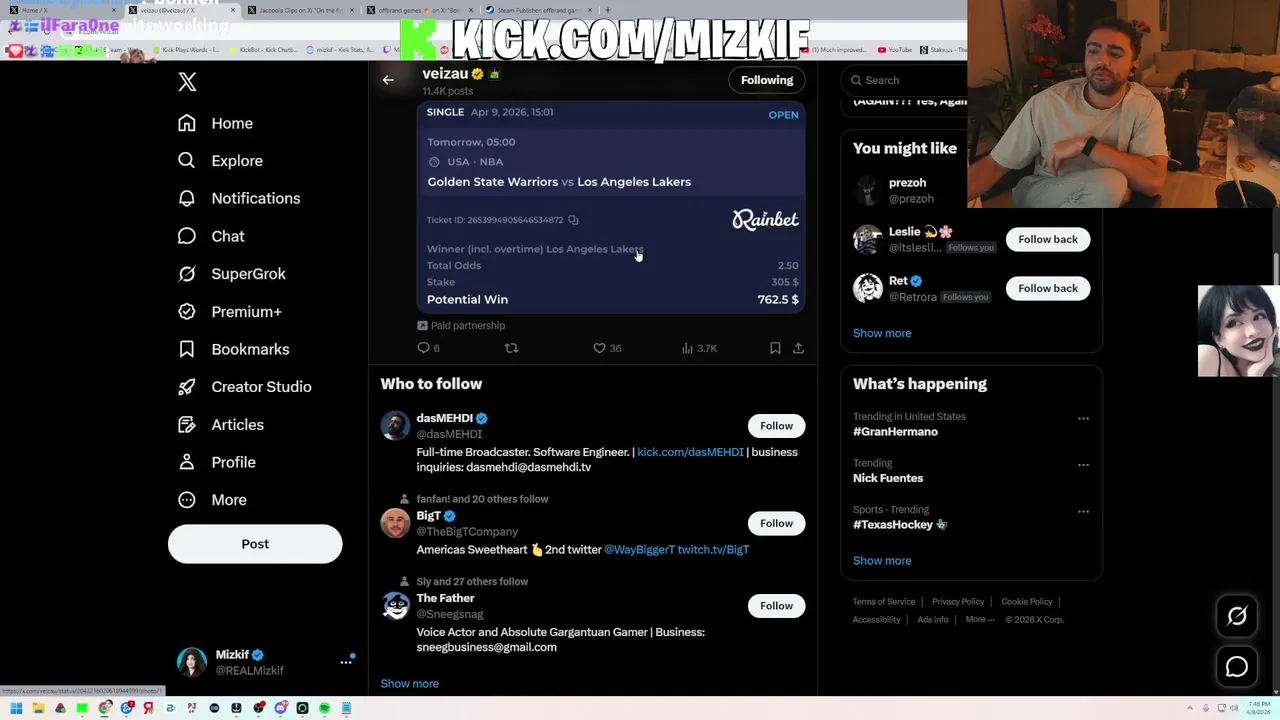Open Accessibility footer link
The image size is (1280, 720).
877,620
